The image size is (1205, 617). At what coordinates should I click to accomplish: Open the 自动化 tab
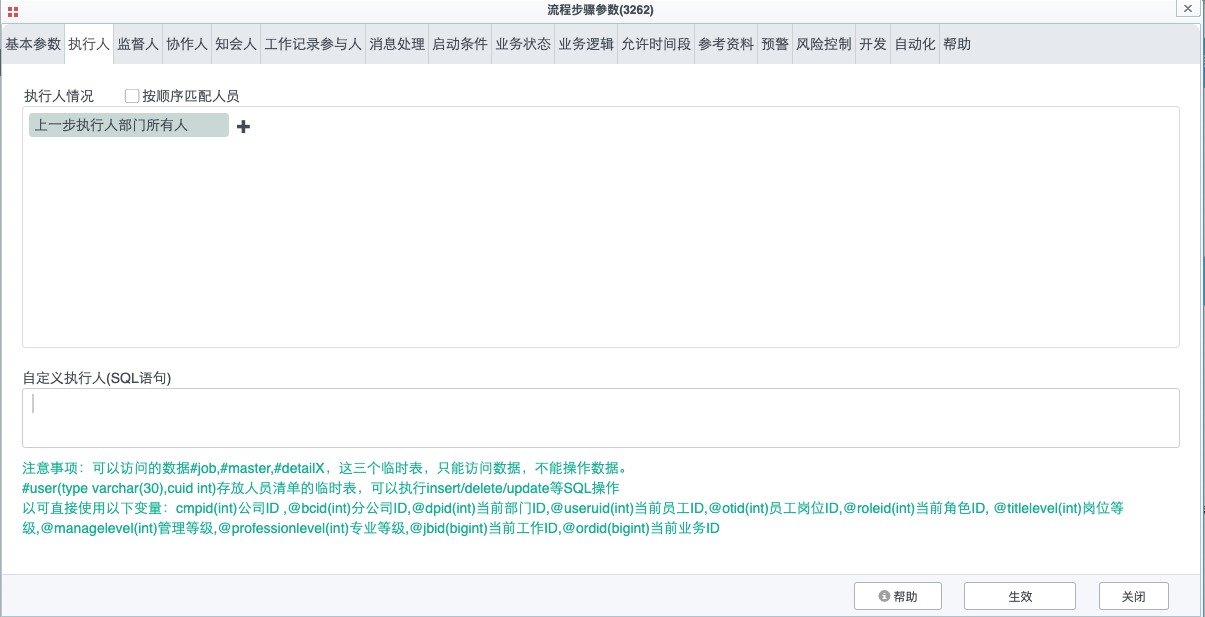914,45
